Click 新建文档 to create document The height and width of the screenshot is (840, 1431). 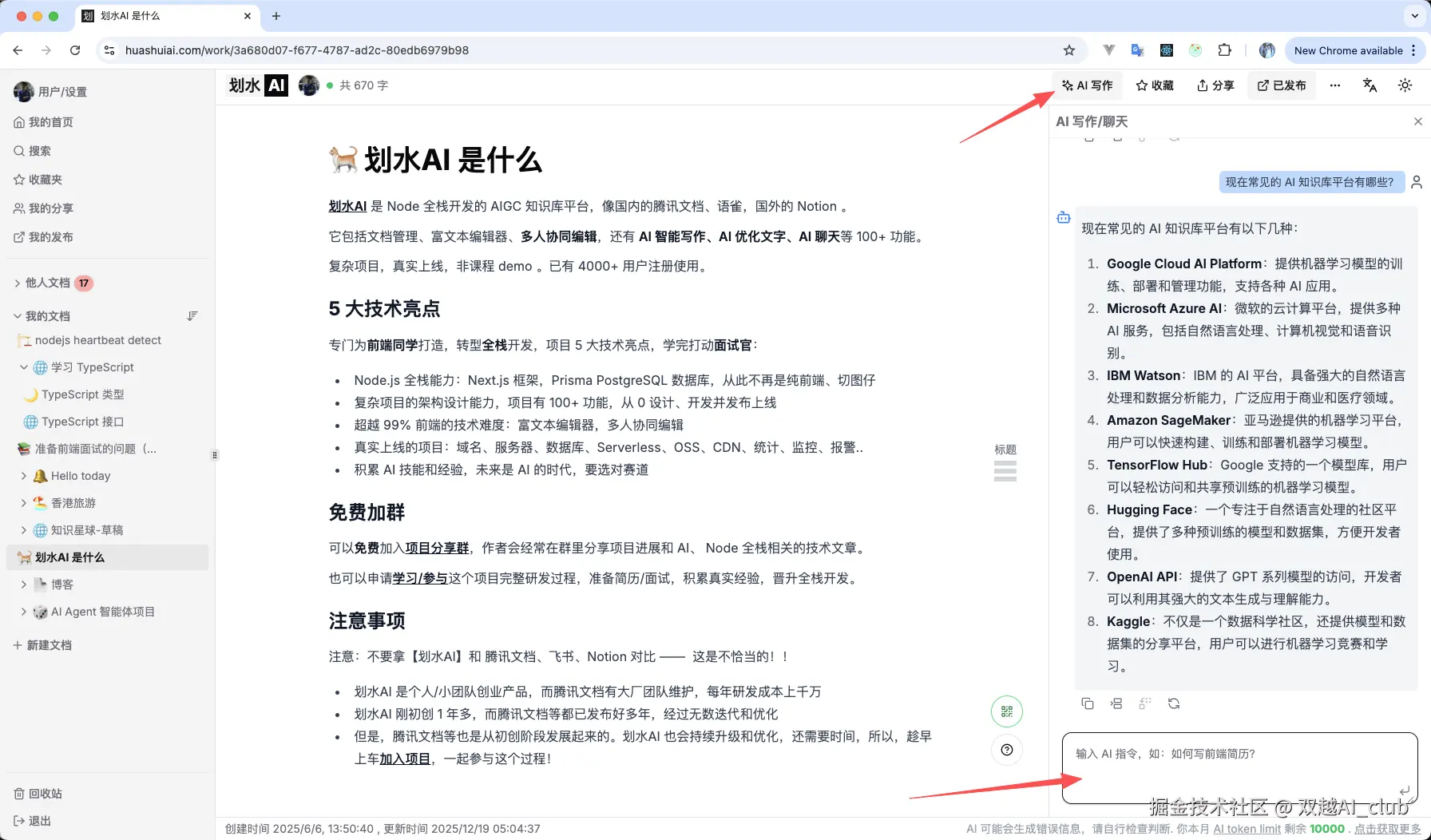pos(42,645)
